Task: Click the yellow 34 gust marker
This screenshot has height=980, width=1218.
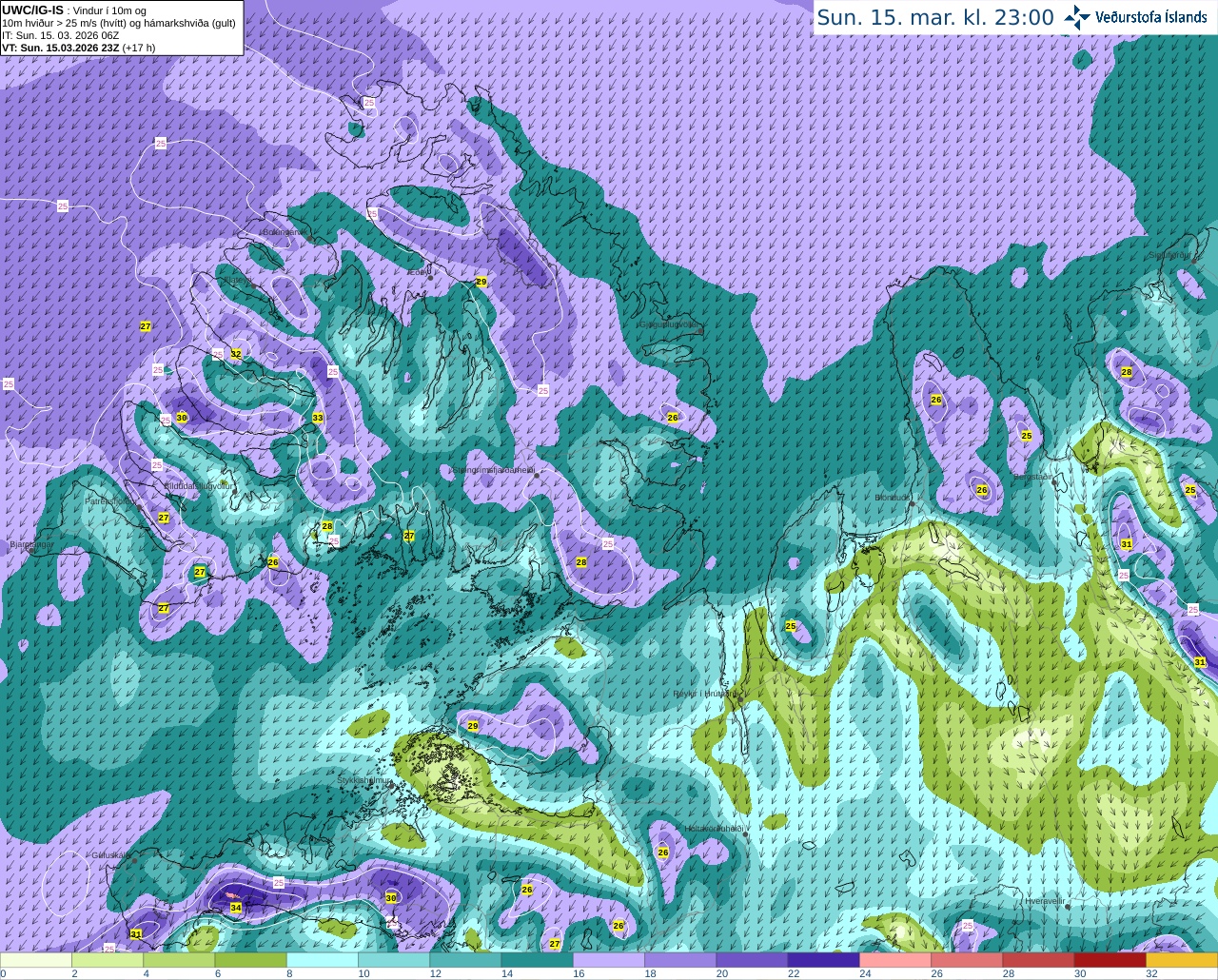Action: [236, 909]
